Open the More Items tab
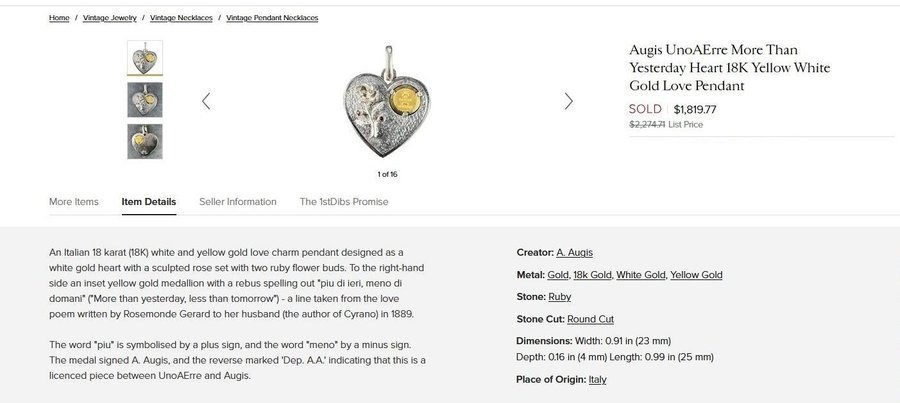This screenshot has height=403, width=900. pyautogui.click(x=74, y=202)
